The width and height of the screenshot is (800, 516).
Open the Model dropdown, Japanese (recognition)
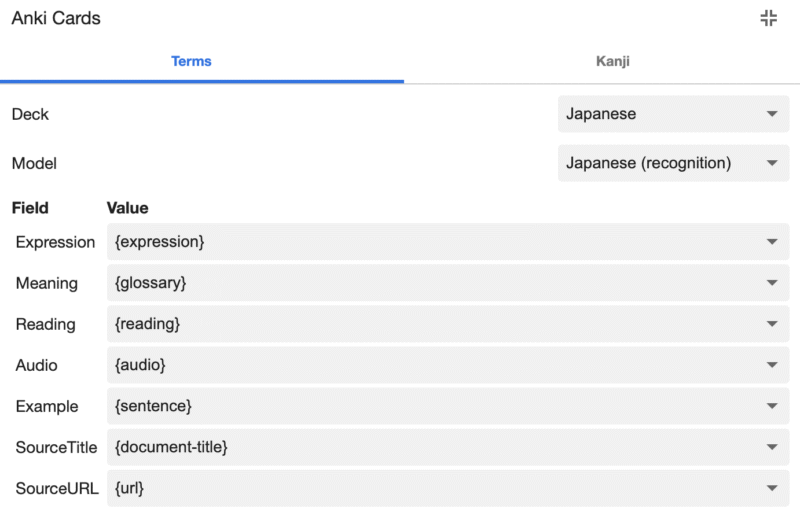click(673, 163)
